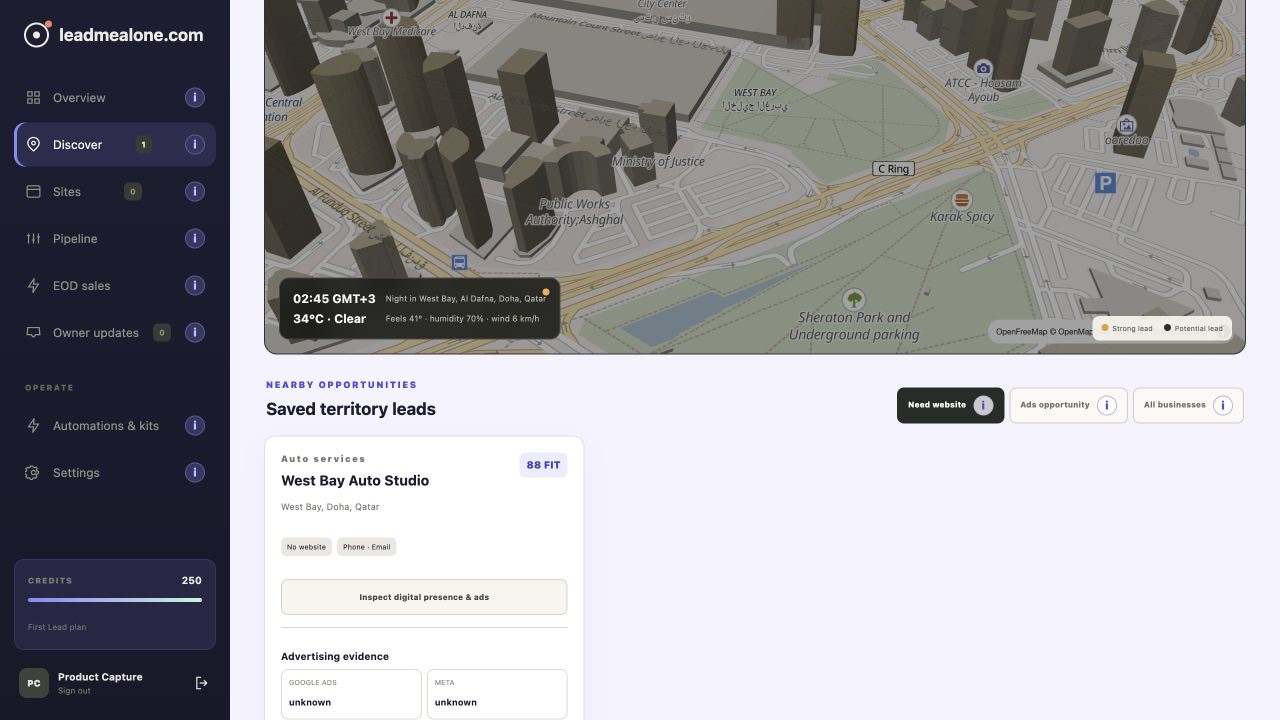Click the sign out arrow icon
Viewport: 1280px width, 720px height.
[201, 683]
